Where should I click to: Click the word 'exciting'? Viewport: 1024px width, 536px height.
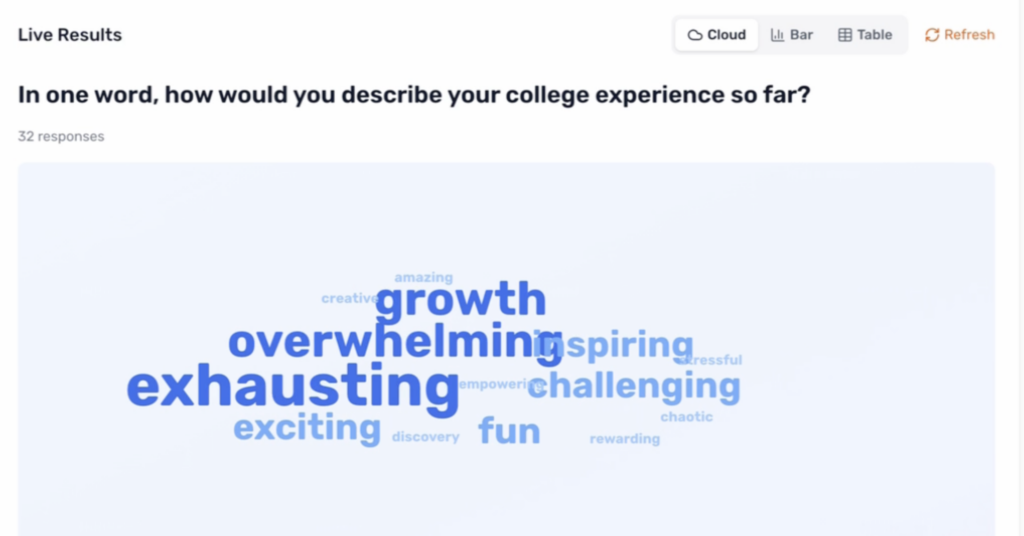[307, 428]
